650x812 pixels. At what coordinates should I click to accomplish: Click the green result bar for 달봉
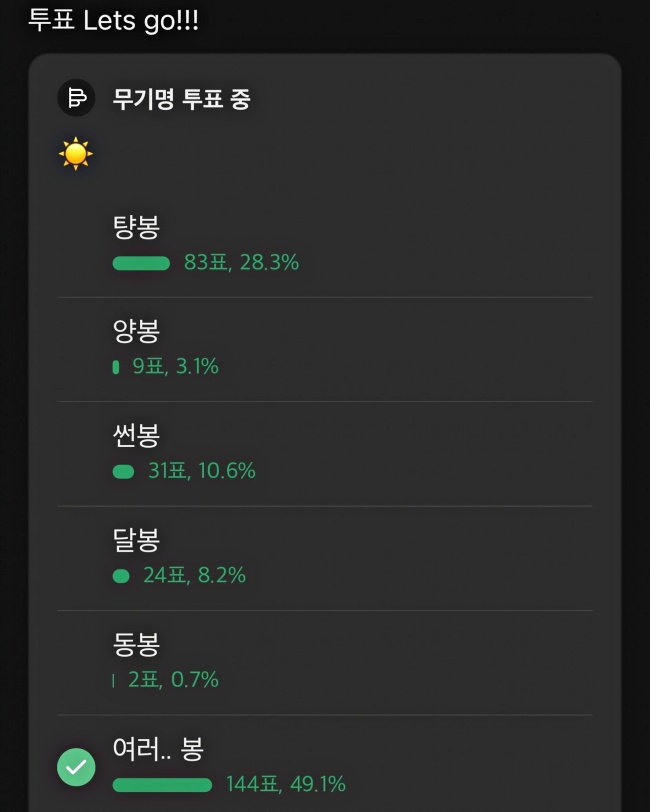coord(121,576)
